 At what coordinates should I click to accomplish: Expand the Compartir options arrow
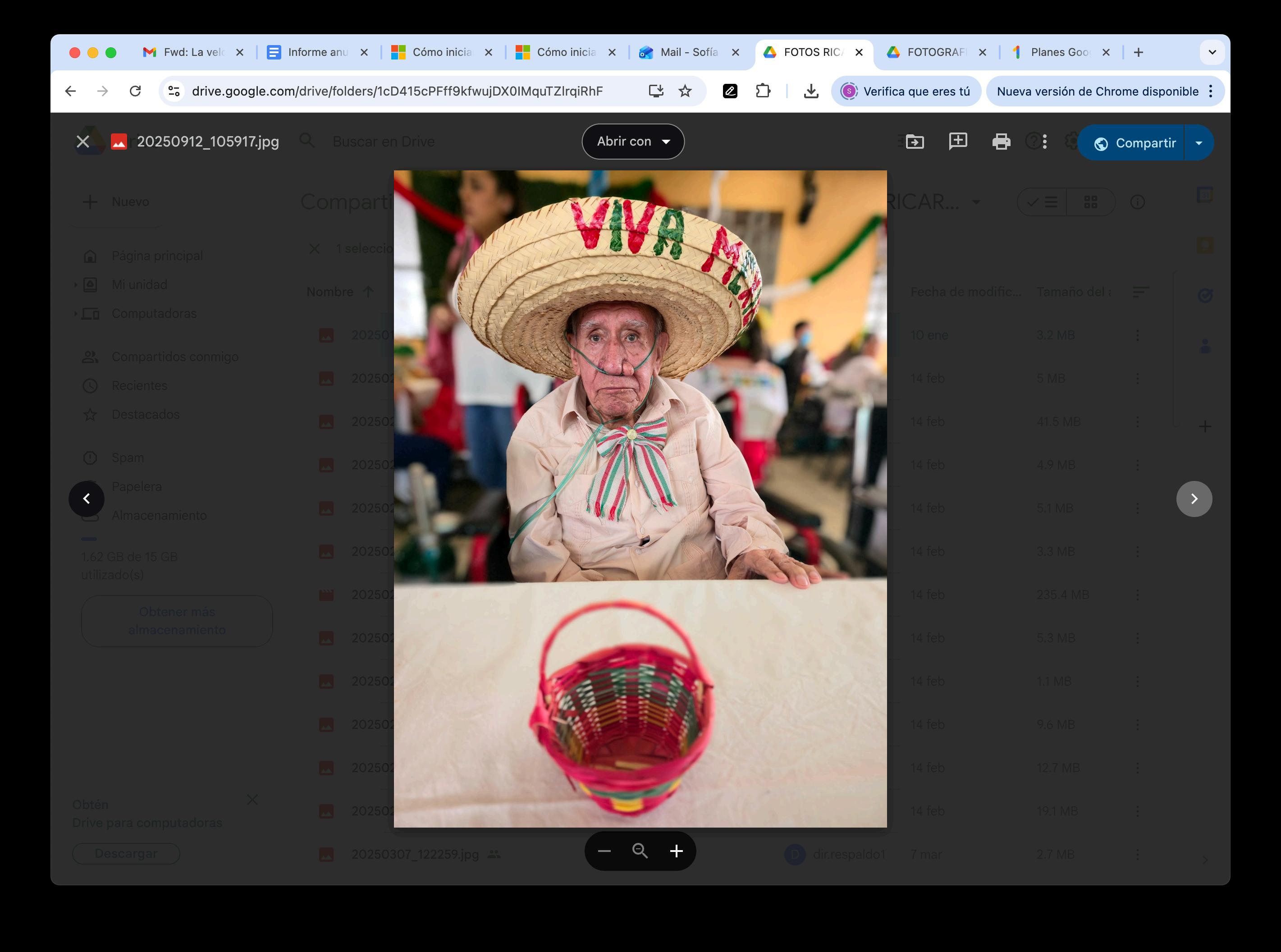pyautogui.click(x=1199, y=143)
